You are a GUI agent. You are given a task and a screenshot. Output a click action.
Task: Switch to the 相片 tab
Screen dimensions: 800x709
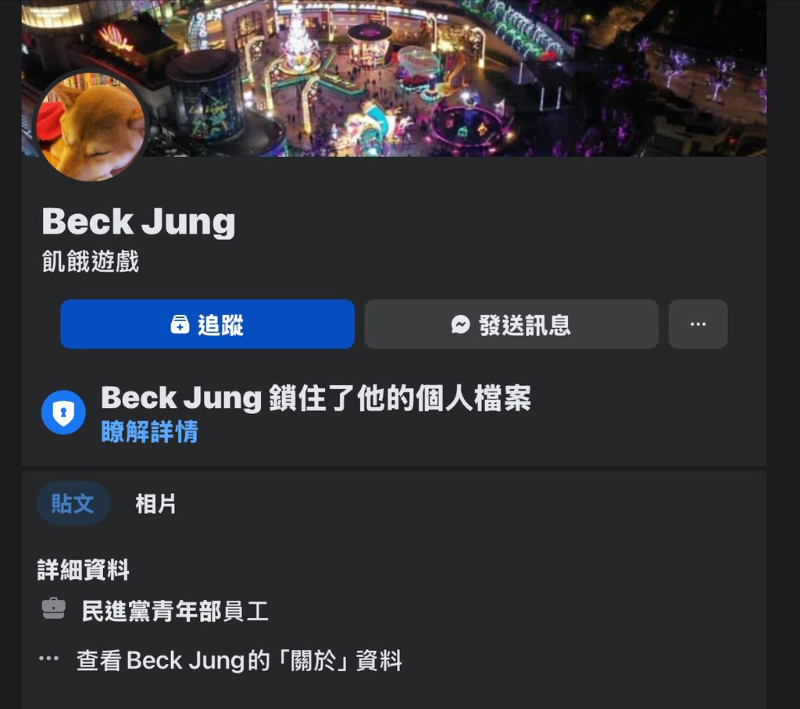pos(156,503)
